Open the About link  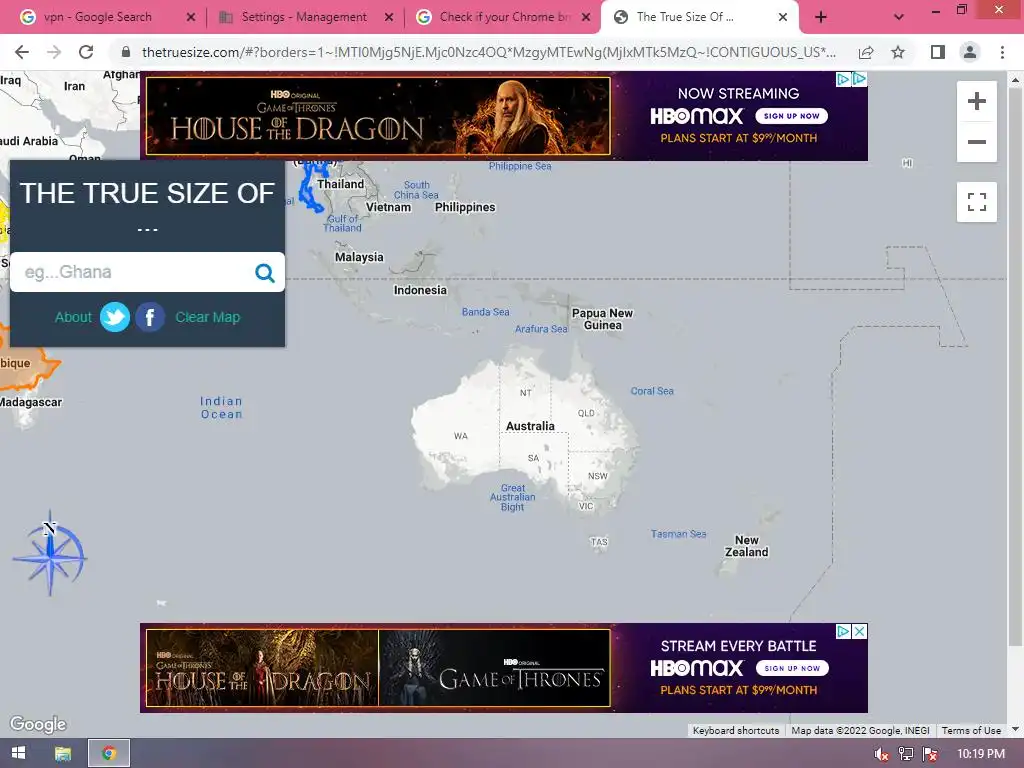(x=73, y=317)
